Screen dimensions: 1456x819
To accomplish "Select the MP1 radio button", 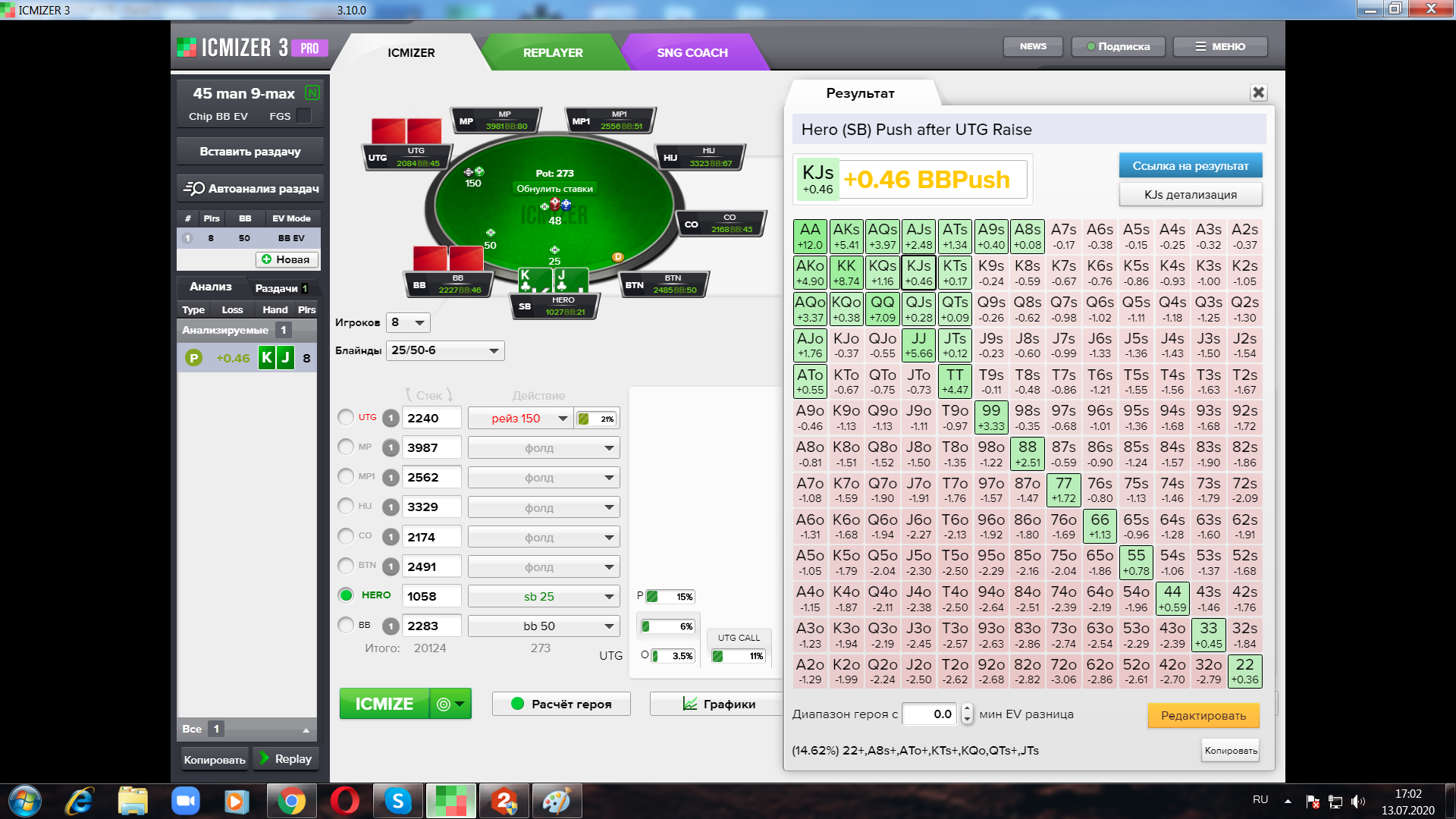I will point(346,476).
